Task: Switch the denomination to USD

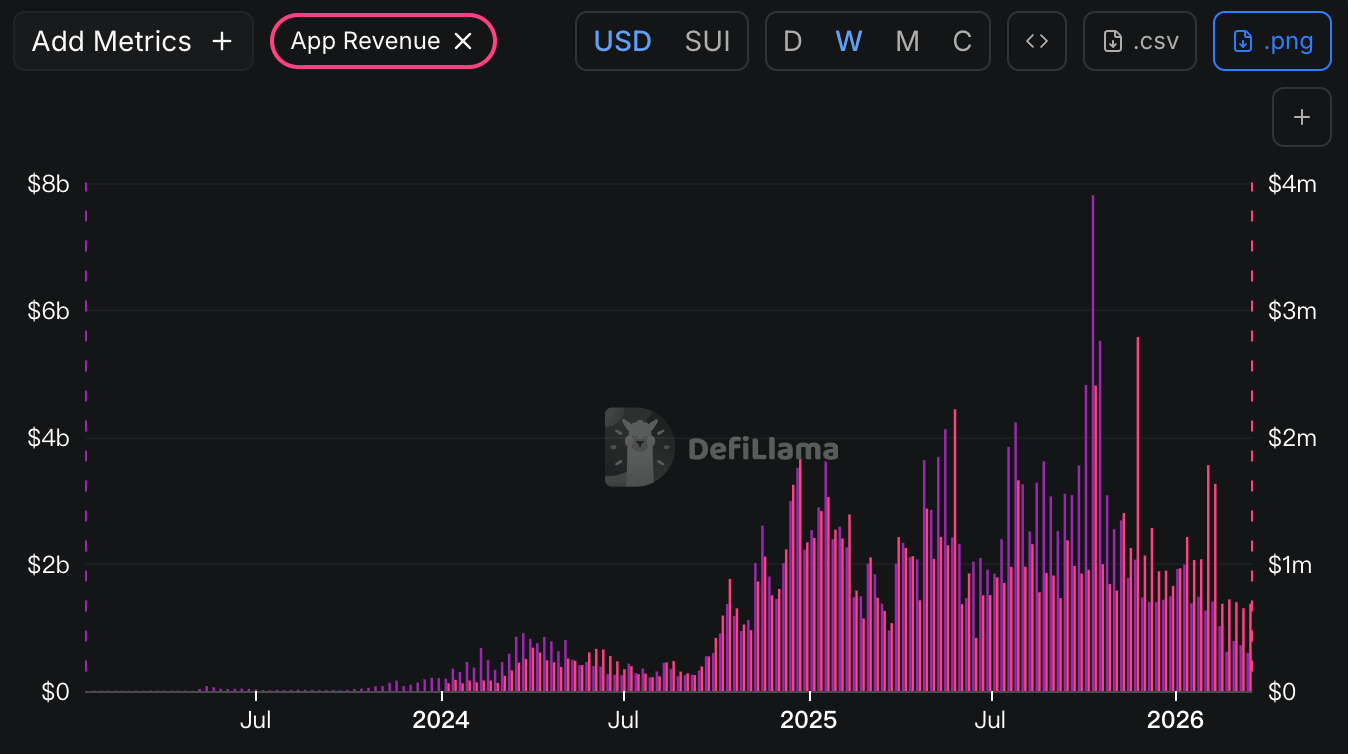Action: pyautogui.click(x=622, y=41)
